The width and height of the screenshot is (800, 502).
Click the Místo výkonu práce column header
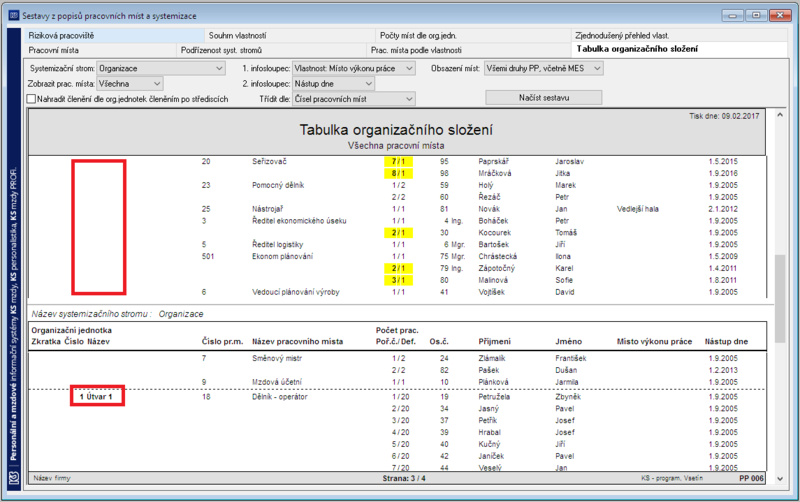tap(654, 342)
